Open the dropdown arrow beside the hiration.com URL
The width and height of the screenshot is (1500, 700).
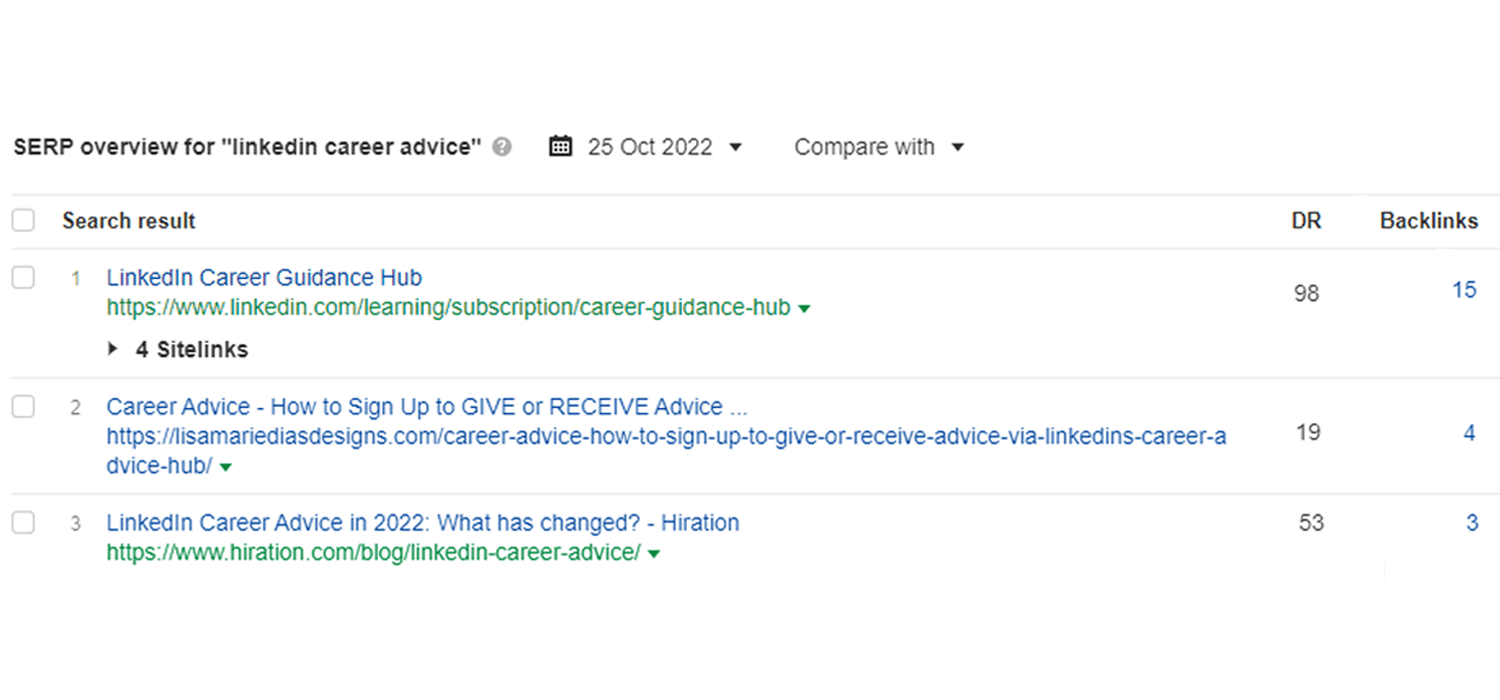point(654,552)
